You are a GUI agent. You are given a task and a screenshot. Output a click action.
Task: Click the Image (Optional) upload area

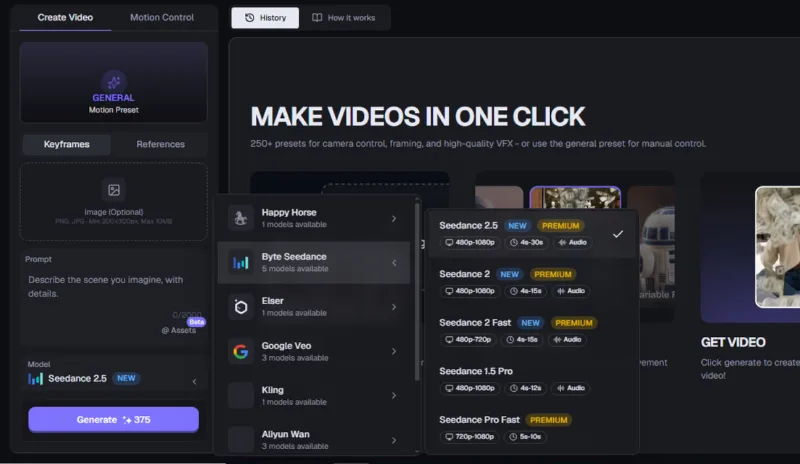pos(114,202)
